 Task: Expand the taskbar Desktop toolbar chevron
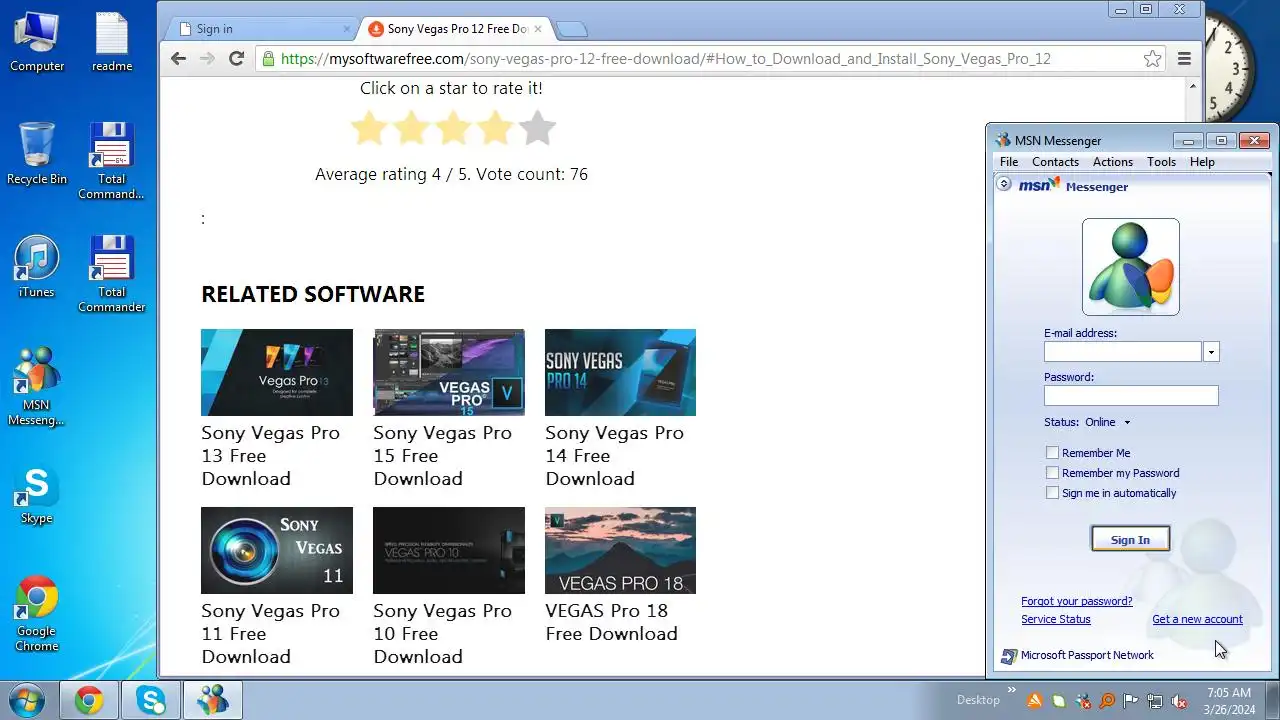(x=1011, y=691)
